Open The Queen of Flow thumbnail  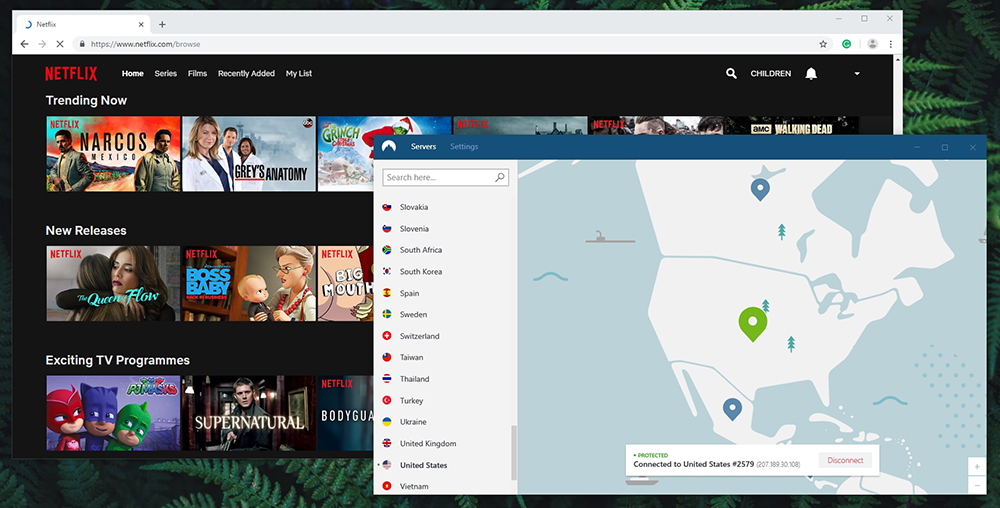113,283
